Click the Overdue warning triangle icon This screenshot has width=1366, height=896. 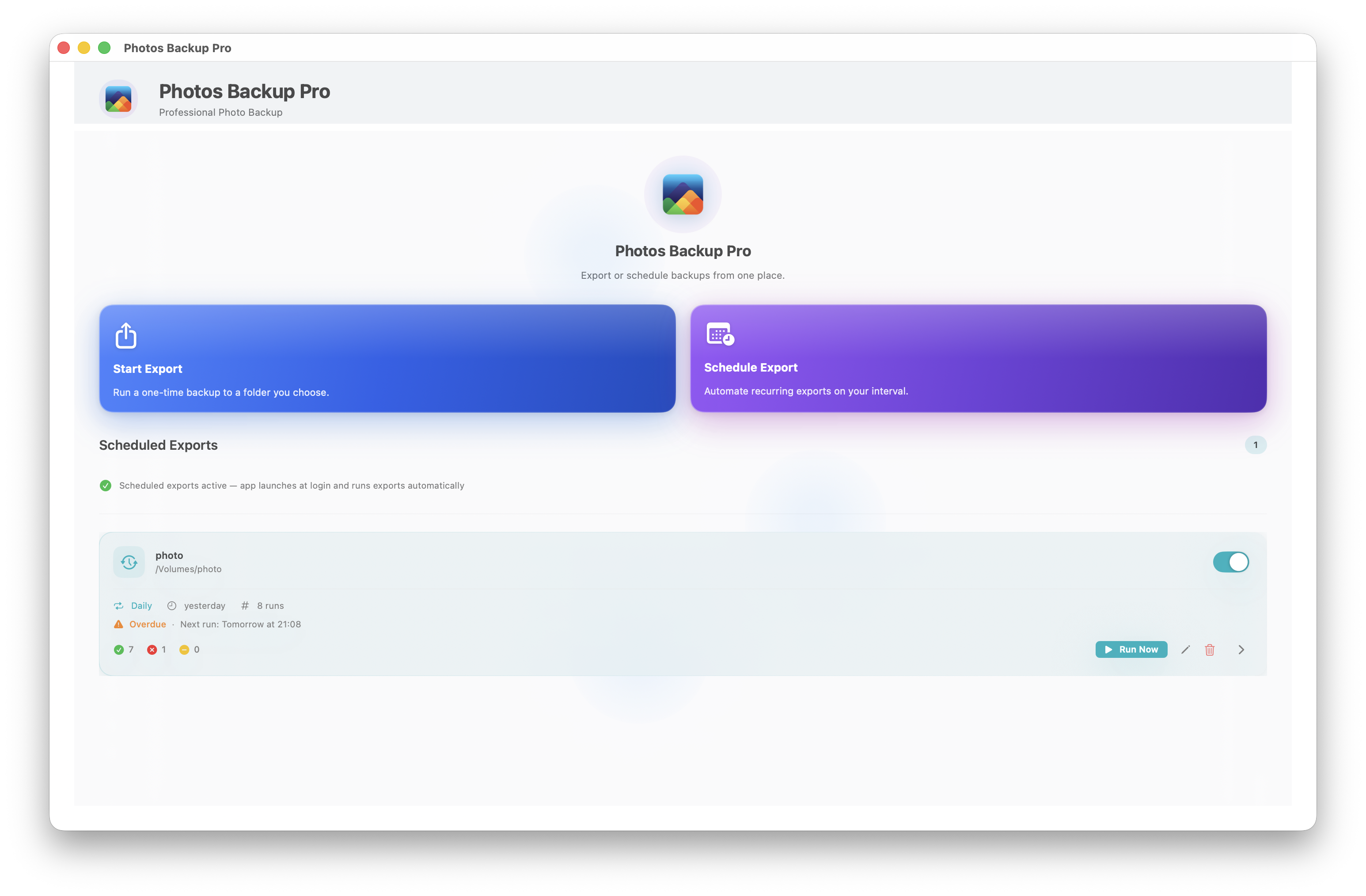(118, 624)
